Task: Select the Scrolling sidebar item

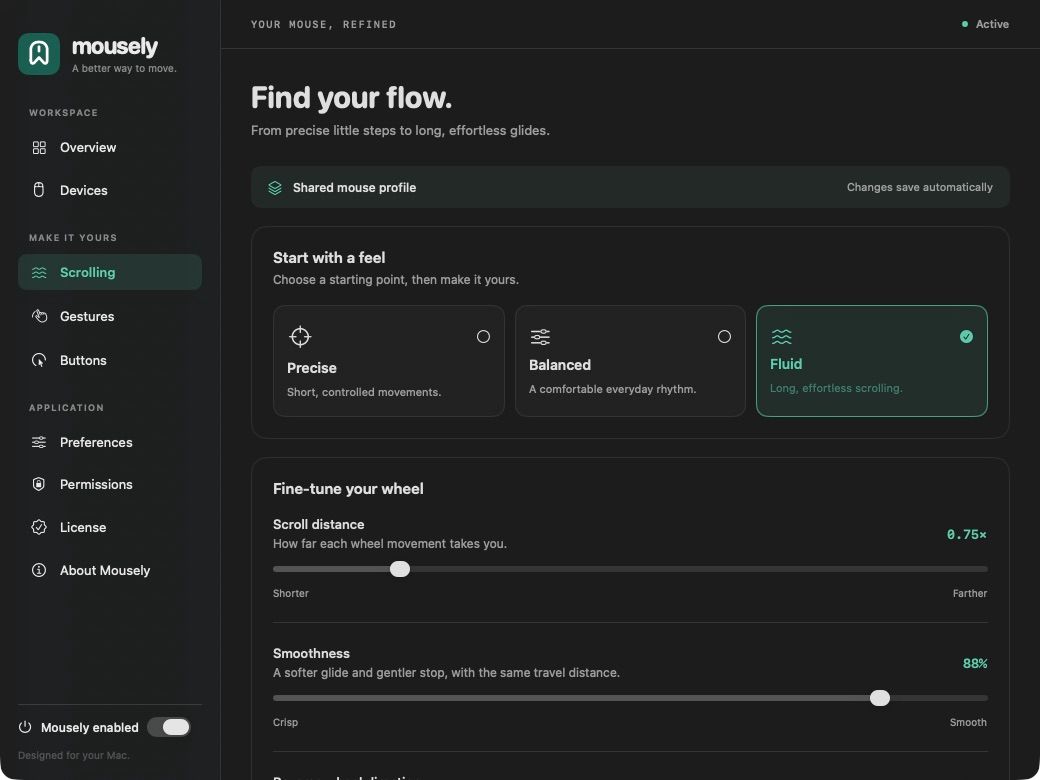Action: pos(109,272)
